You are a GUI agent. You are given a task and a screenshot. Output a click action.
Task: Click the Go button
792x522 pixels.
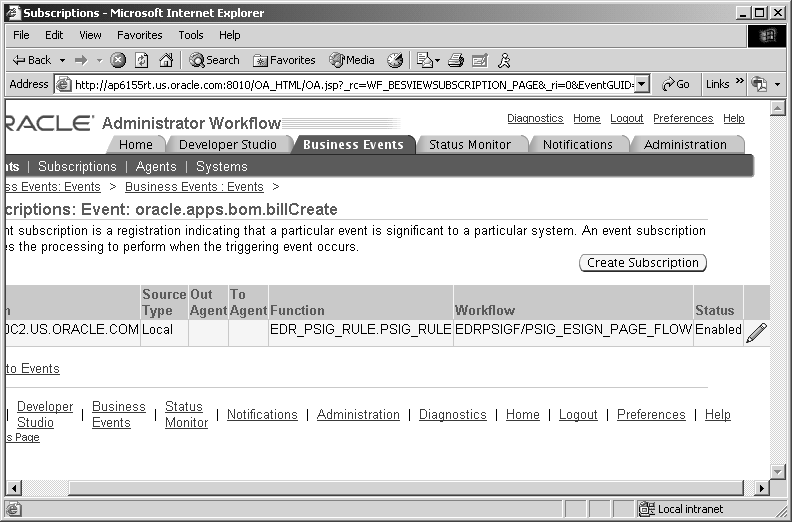(676, 84)
